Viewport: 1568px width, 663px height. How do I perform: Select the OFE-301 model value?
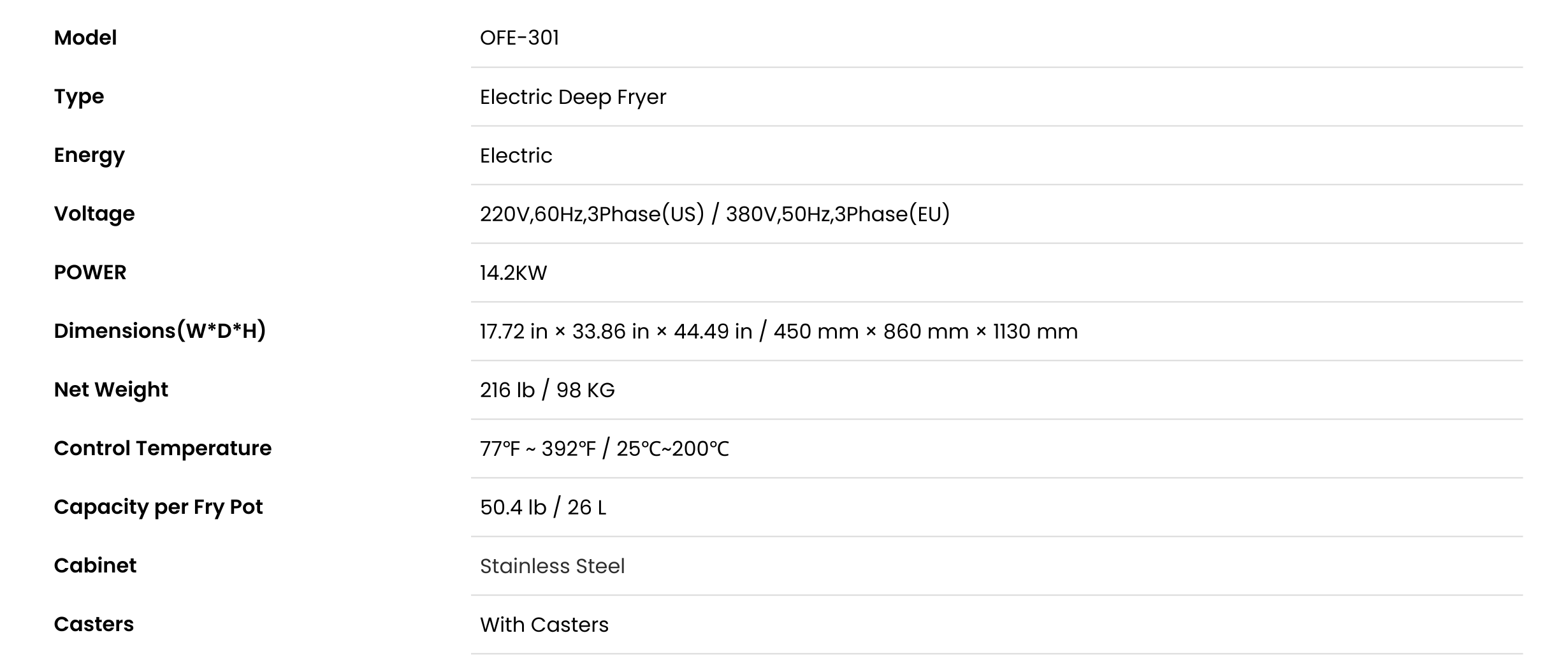coord(519,38)
